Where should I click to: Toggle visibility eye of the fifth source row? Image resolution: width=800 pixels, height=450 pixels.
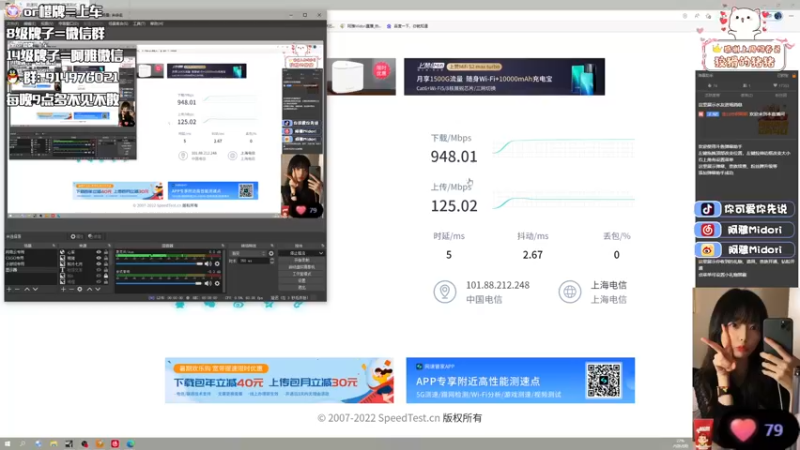98,276
